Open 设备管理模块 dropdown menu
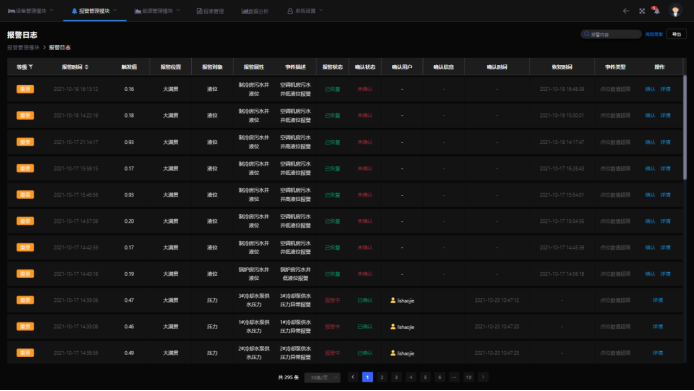Screen dimensions: 694x391 31,11
